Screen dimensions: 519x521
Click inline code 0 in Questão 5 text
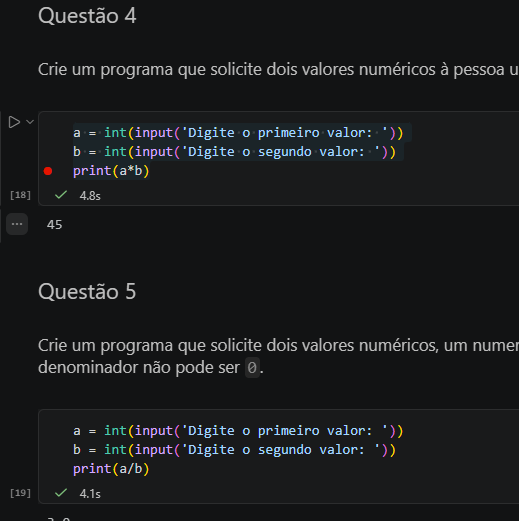252,368
